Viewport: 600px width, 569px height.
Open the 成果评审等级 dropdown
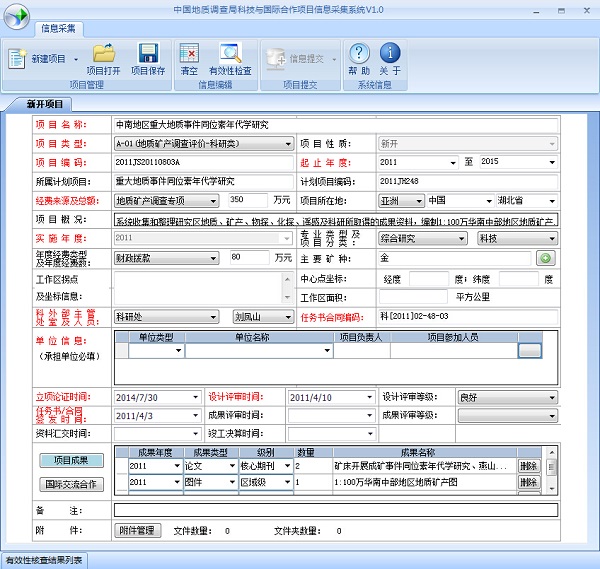pyautogui.click(x=552, y=416)
